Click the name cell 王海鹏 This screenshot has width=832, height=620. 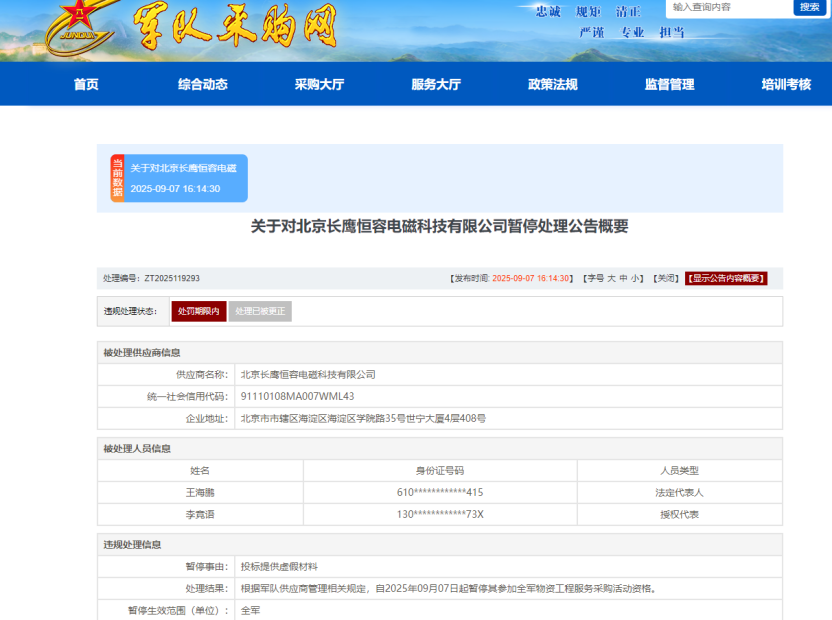pos(200,493)
